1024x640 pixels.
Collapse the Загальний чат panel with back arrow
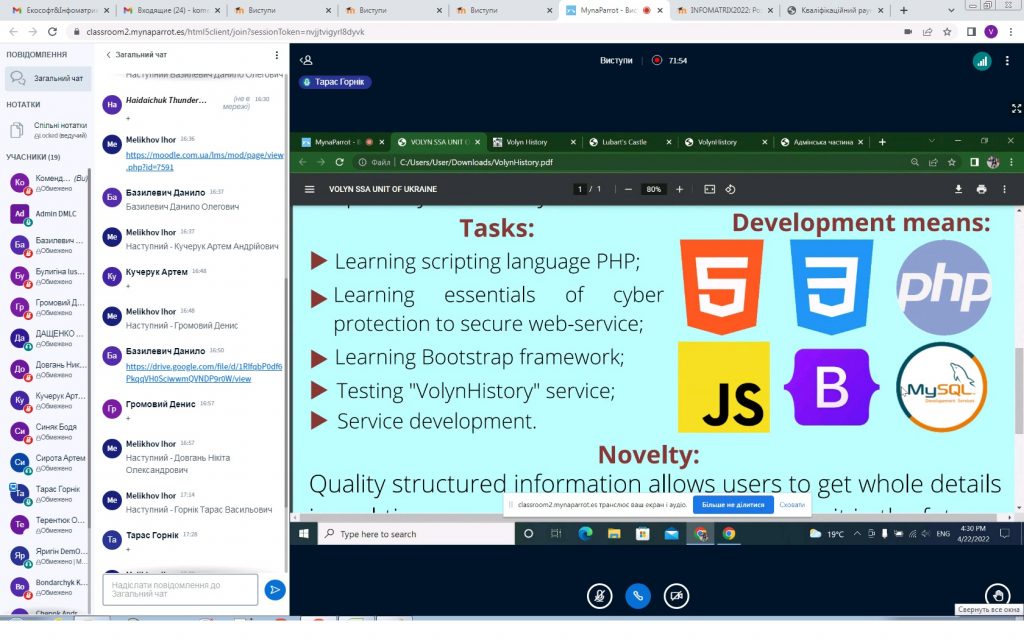[x=109, y=55]
